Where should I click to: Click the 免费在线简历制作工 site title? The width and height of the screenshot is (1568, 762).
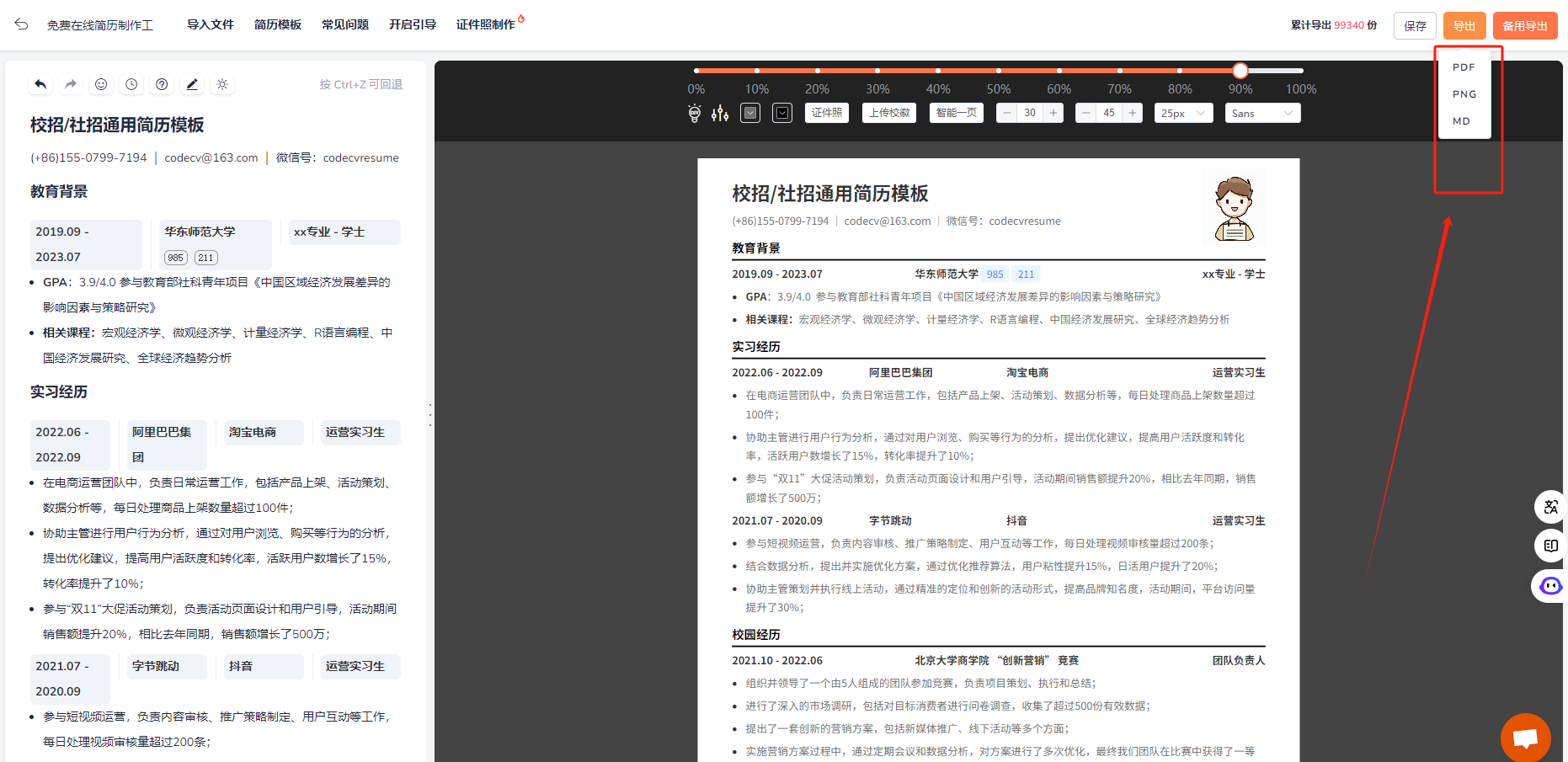[100, 25]
